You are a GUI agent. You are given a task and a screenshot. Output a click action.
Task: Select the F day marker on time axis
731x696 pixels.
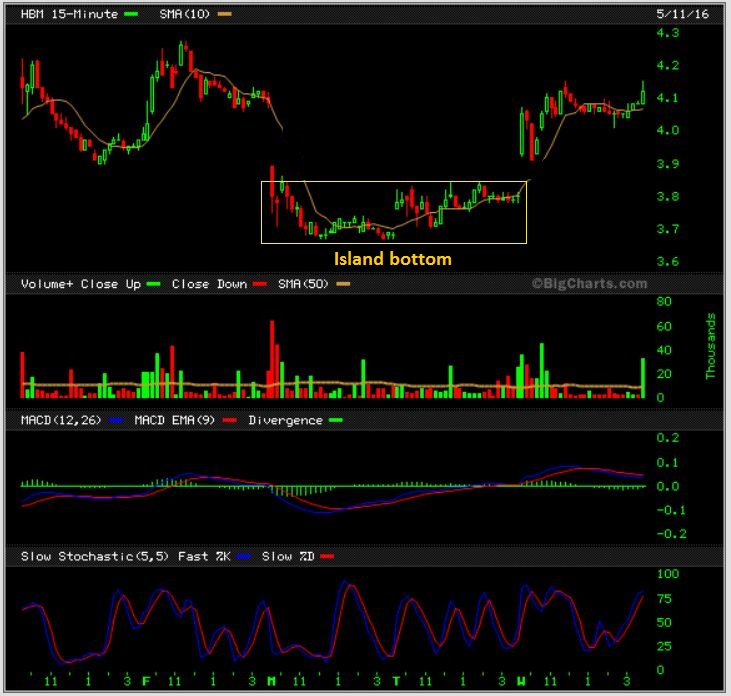click(146, 682)
